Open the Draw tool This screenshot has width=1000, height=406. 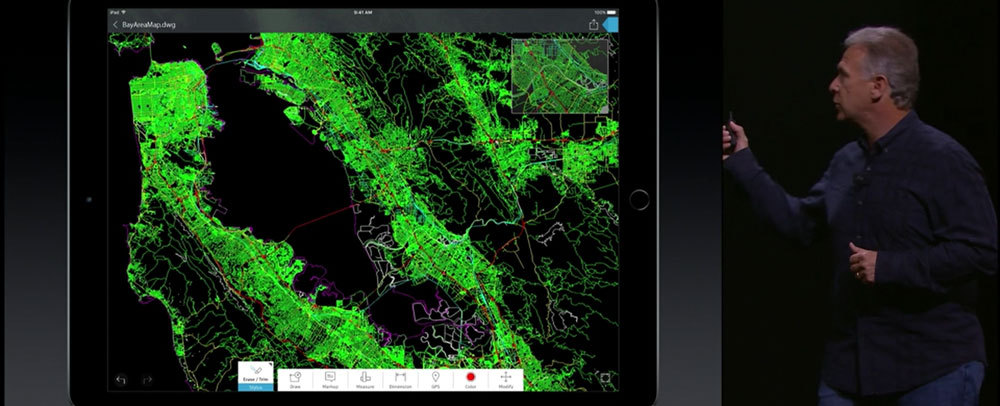(295, 380)
